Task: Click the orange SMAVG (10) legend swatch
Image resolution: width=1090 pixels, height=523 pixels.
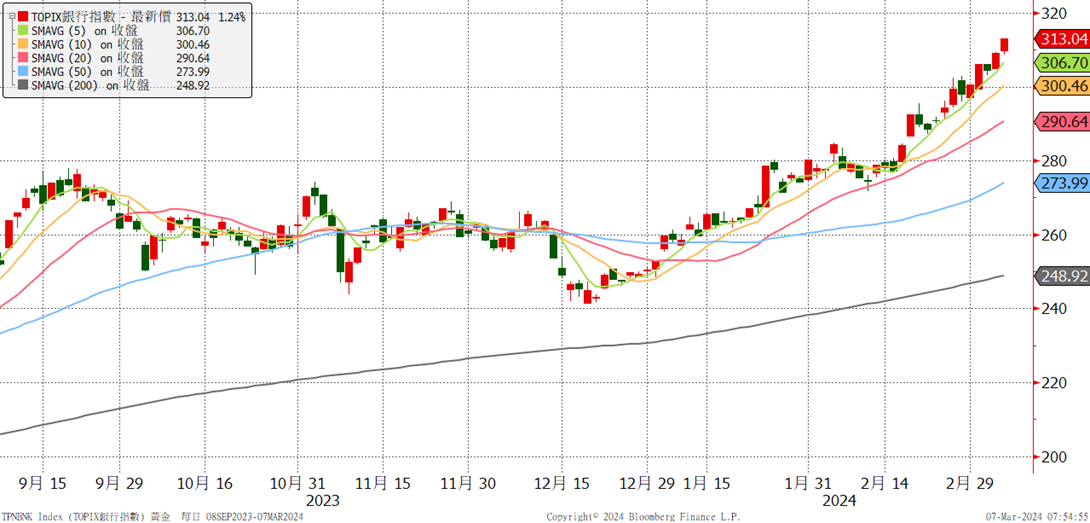Action: [x=24, y=45]
